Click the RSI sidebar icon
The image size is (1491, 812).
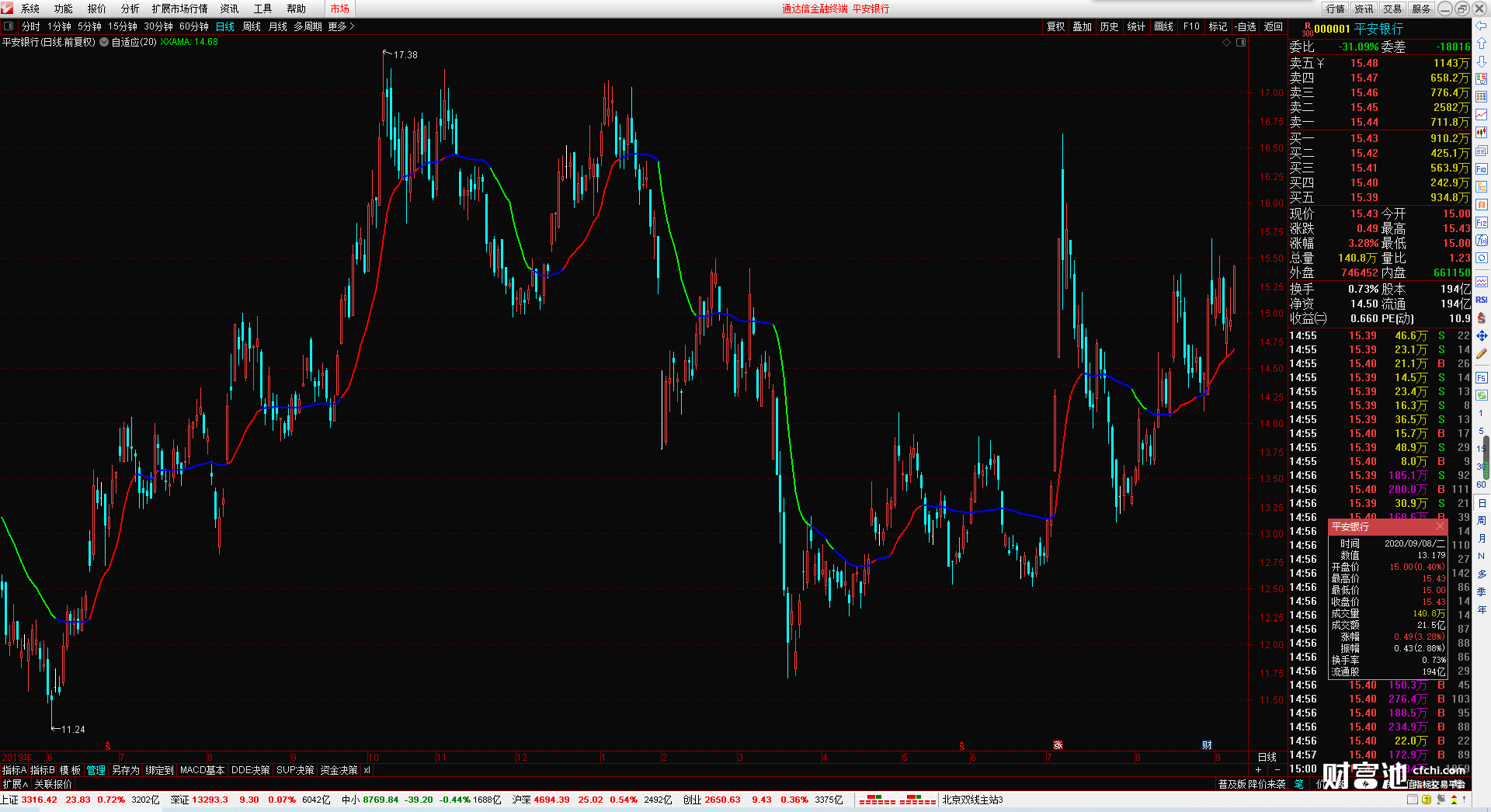coord(1481,300)
